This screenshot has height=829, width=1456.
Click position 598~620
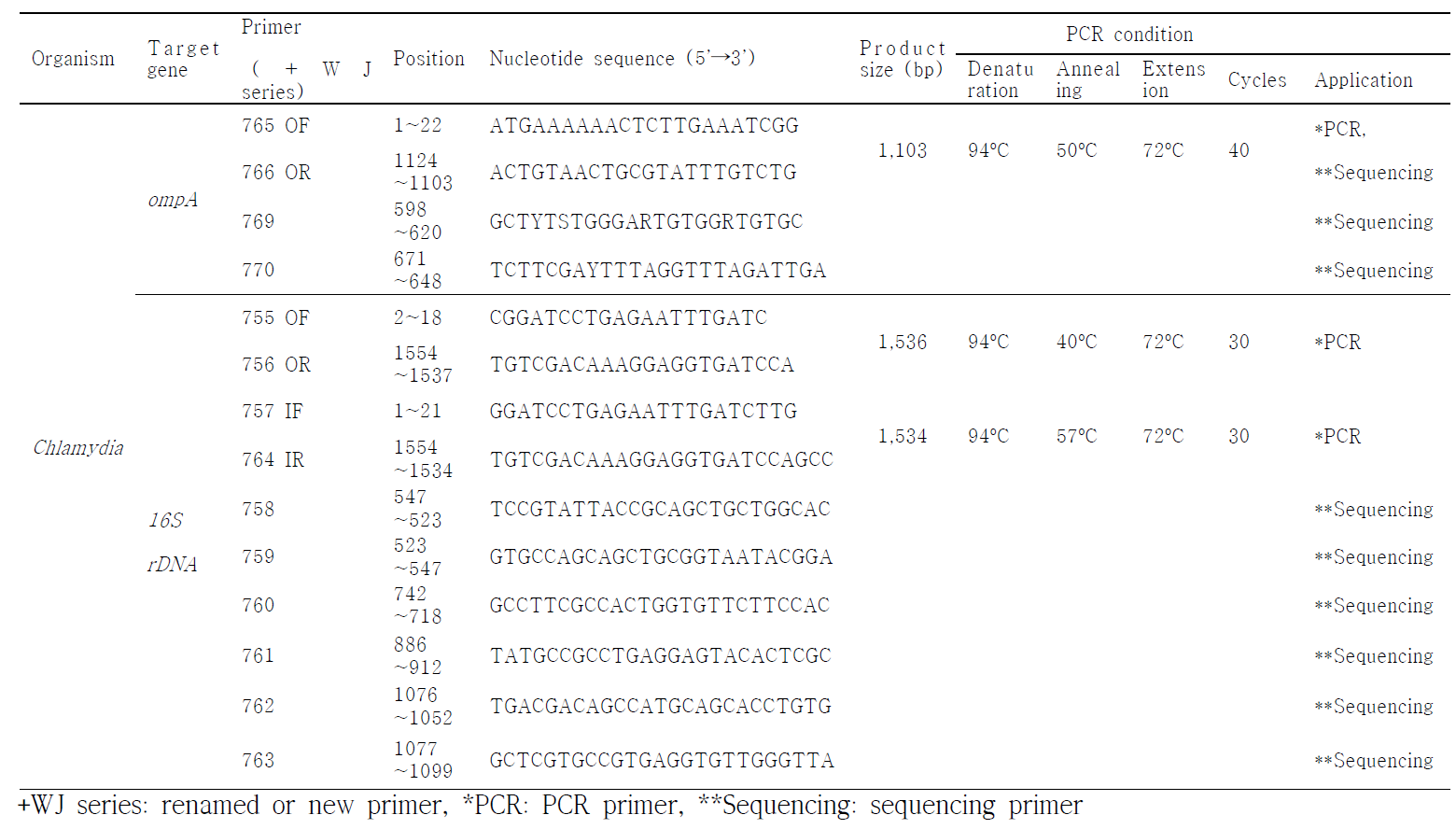coord(417,221)
